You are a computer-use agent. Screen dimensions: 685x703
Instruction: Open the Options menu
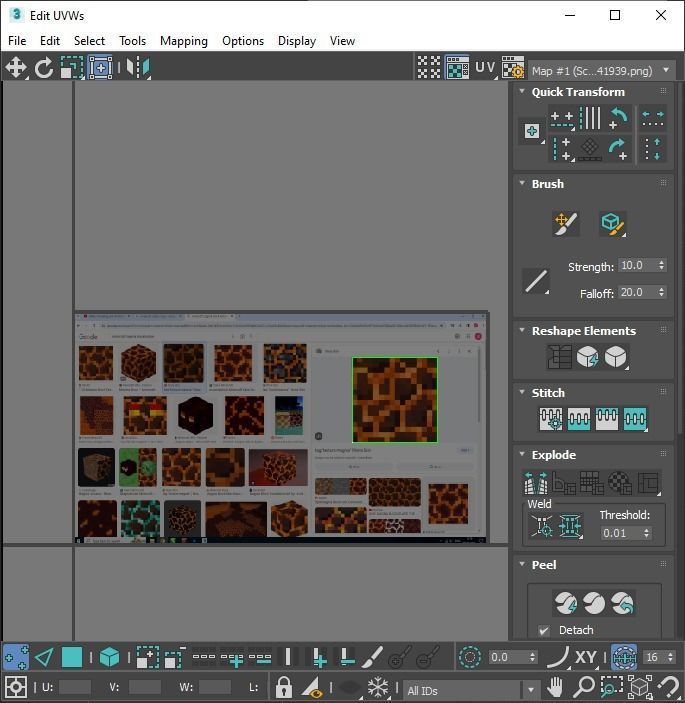tap(243, 41)
